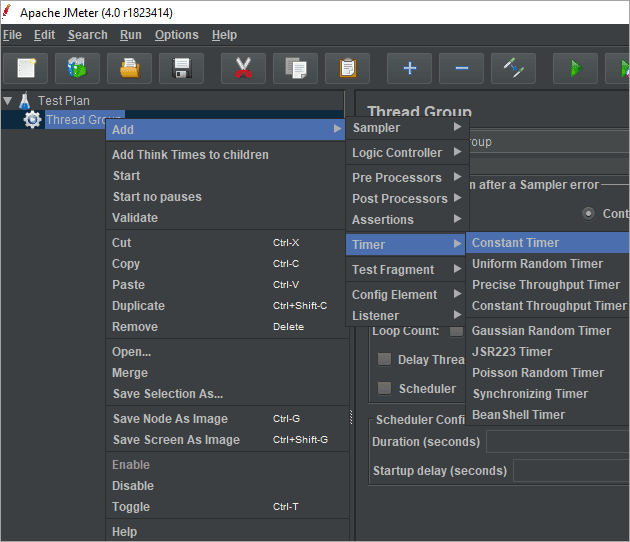Choose Disable in the context menu
Viewport: 630px width, 542px height.
227,485
